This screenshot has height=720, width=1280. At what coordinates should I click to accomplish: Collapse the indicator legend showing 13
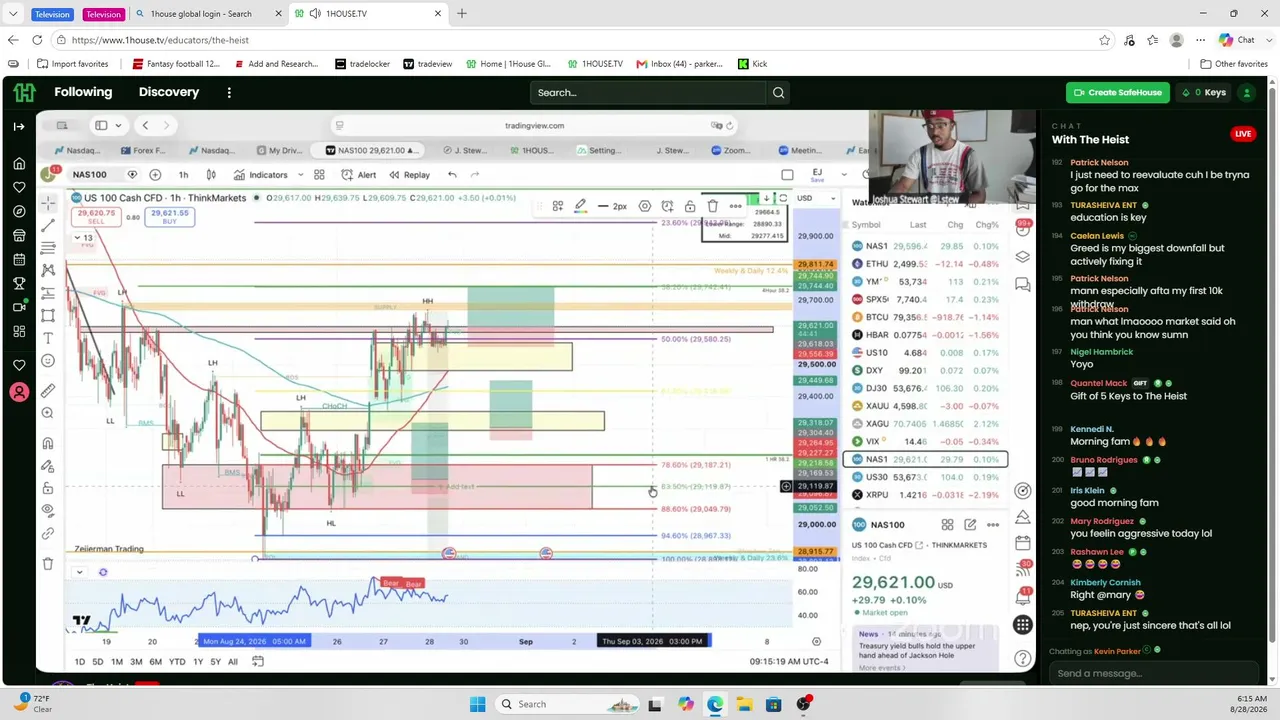83,238
